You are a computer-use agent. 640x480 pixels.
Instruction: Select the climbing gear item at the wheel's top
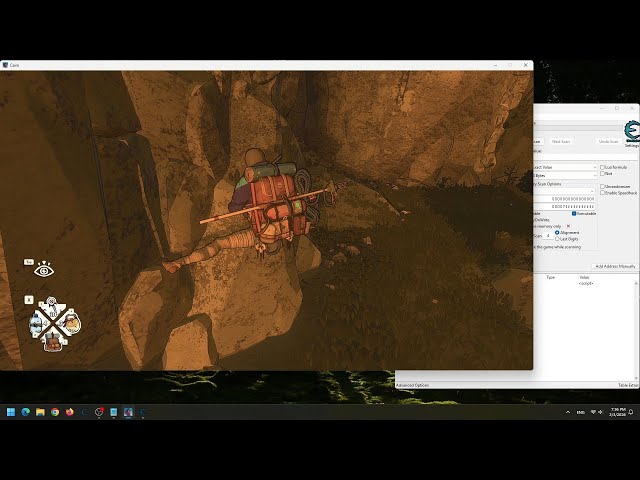coord(52,308)
